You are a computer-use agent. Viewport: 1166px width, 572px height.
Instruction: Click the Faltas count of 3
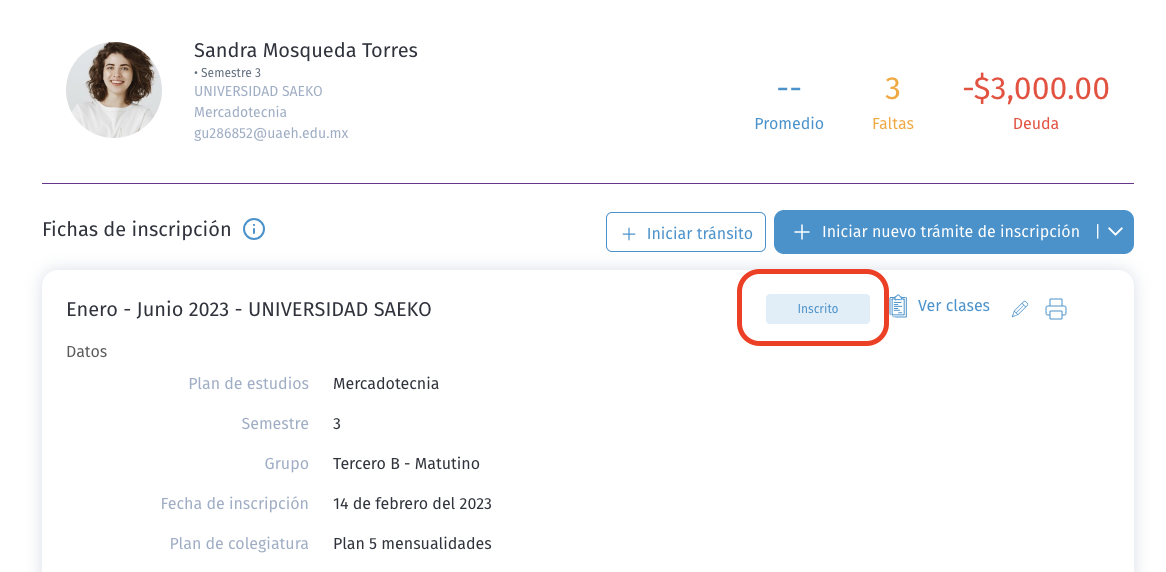(x=892, y=89)
